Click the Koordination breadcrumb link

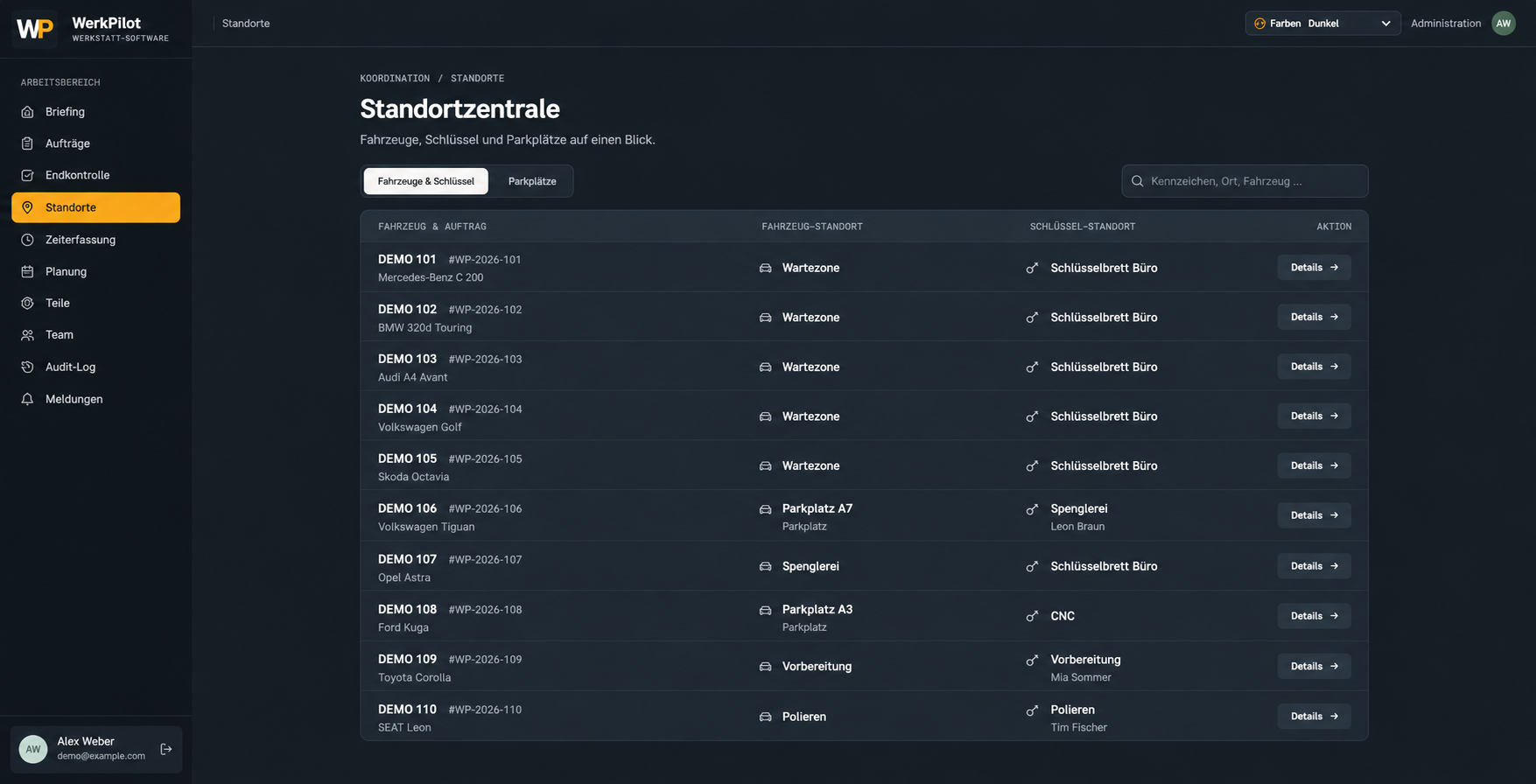coord(395,79)
